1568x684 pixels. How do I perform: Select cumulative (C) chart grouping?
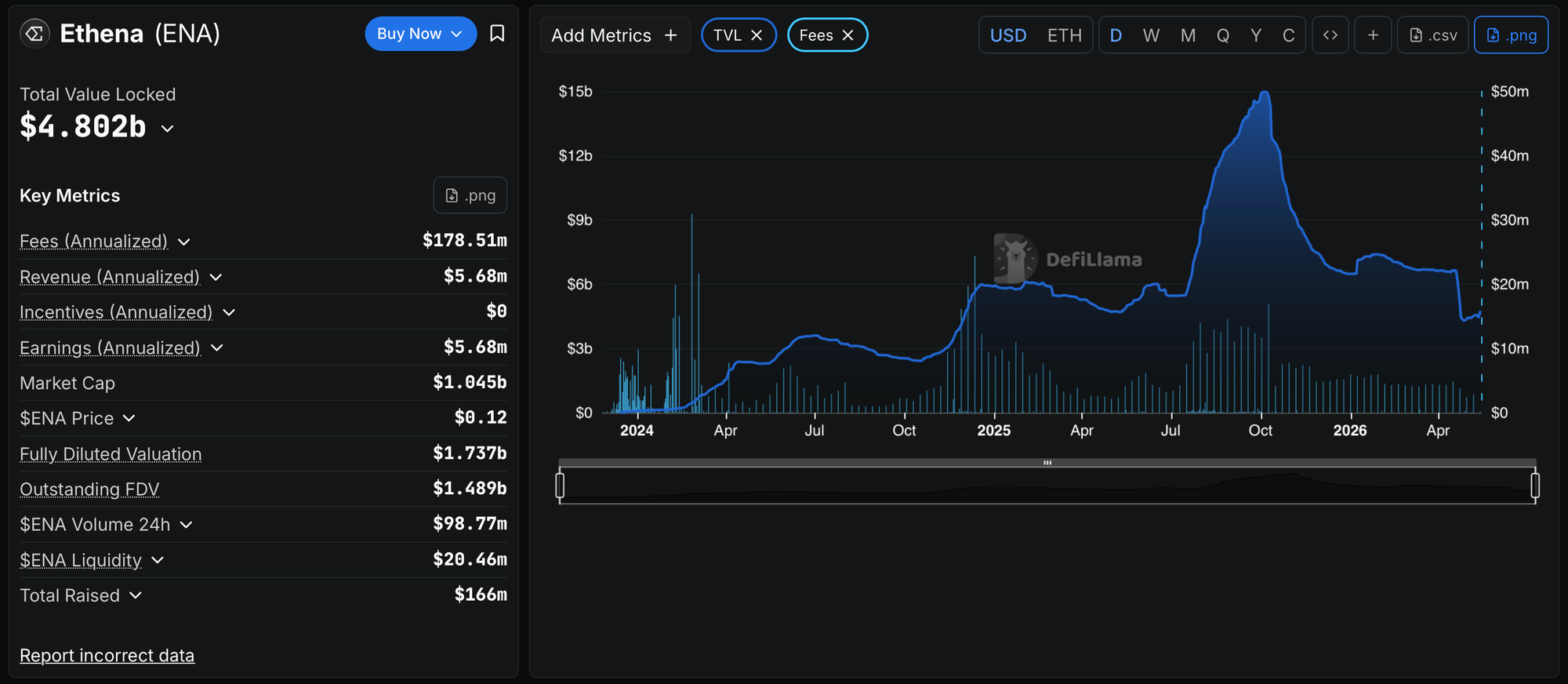1288,35
